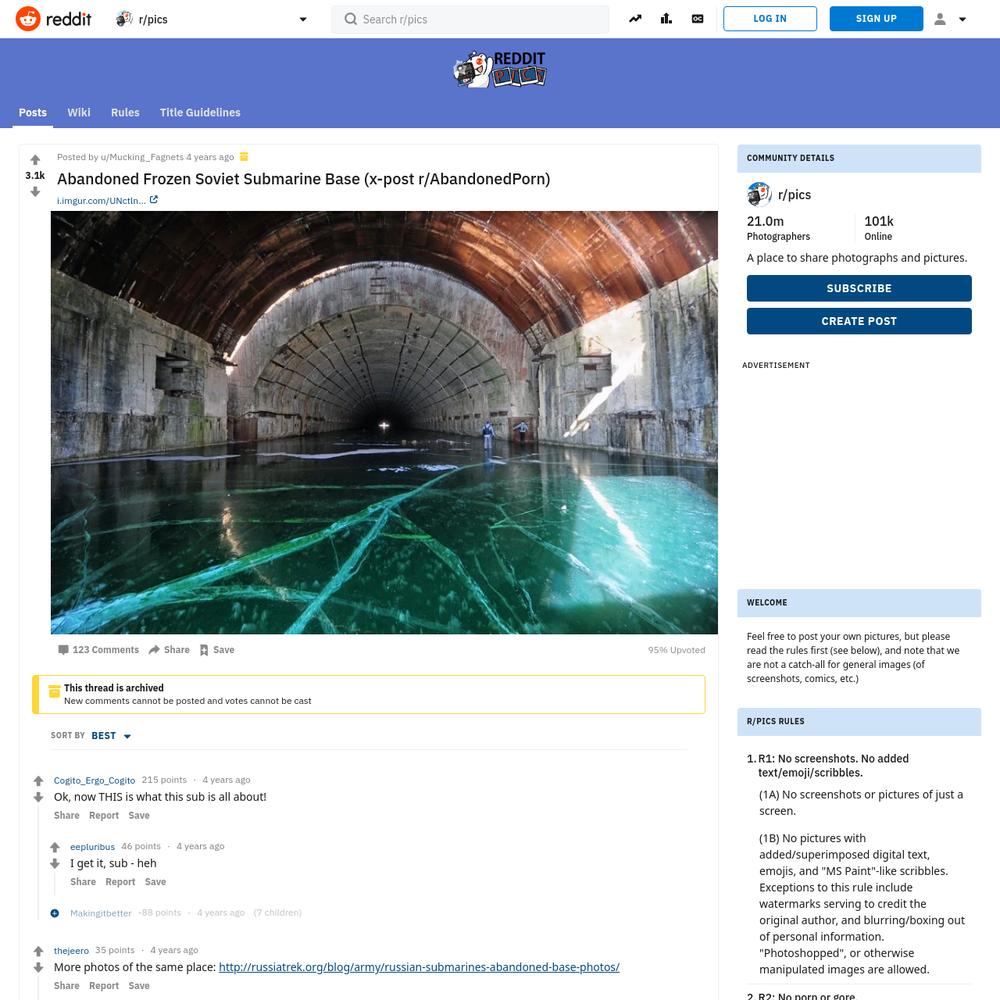
Task: Click the LOG IN button
Action: pyautogui.click(x=770, y=18)
